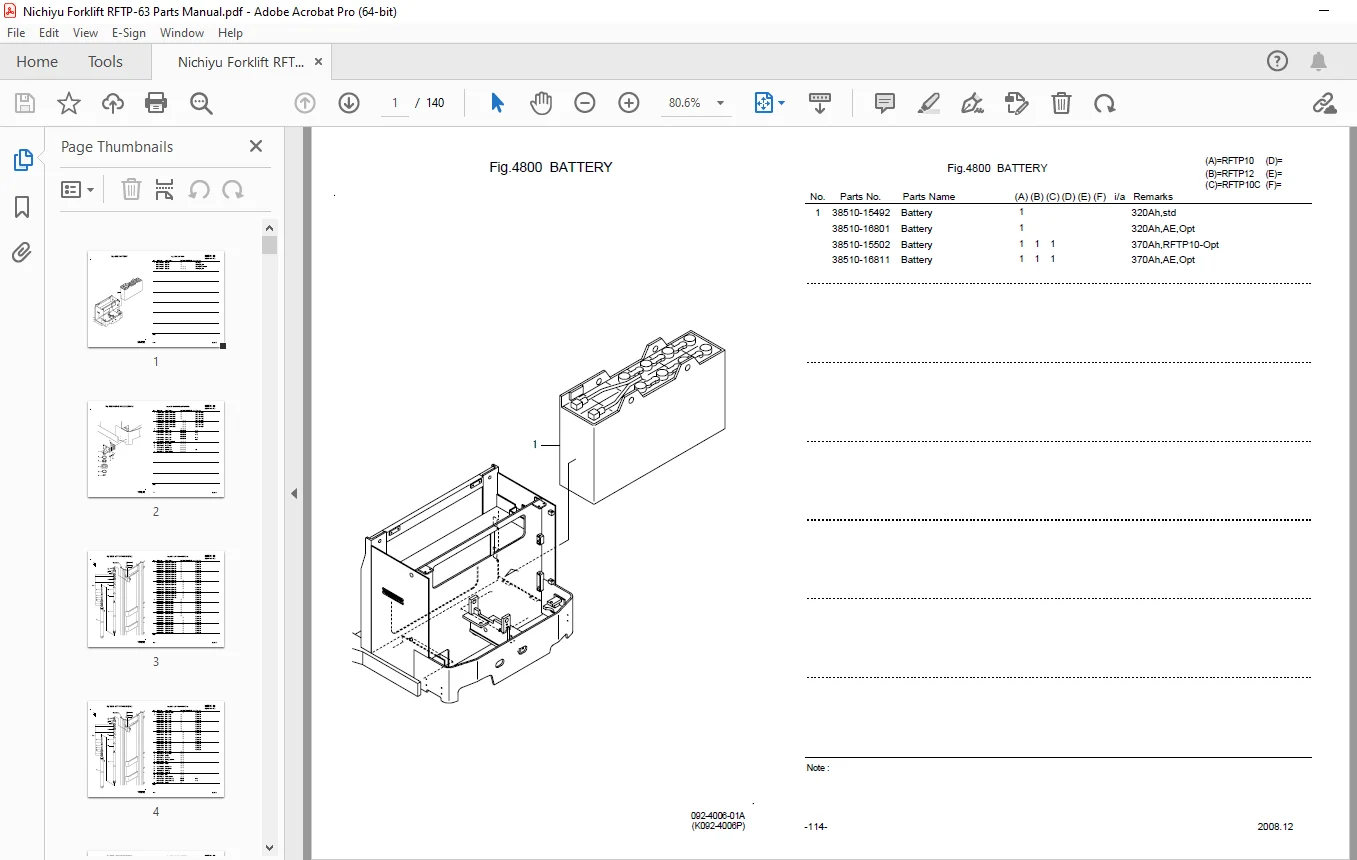Image resolution: width=1357 pixels, height=860 pixels.
Task: Click the remark 320Ah,std
Action: 1154,213
